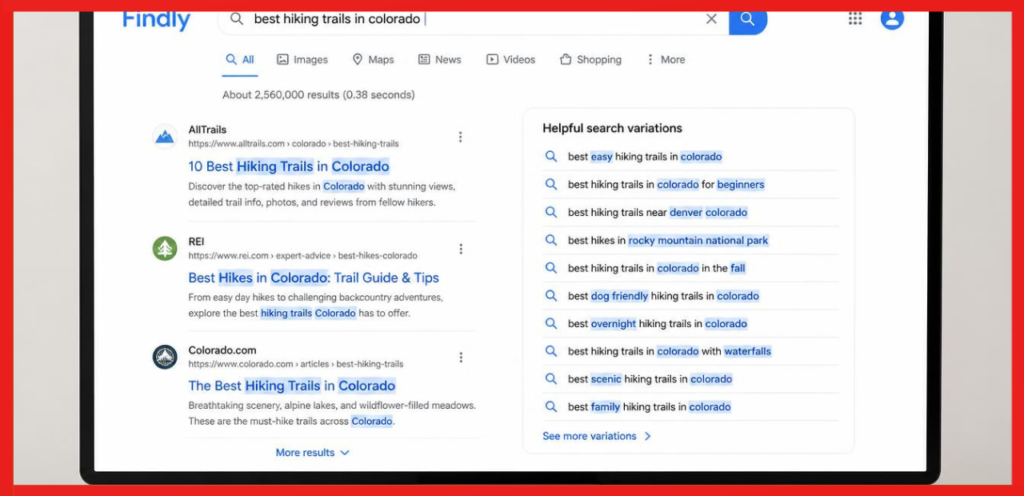1024x496 pixels.
Task: Switch to the Videos tab
Action: click(x=511, y=59)
